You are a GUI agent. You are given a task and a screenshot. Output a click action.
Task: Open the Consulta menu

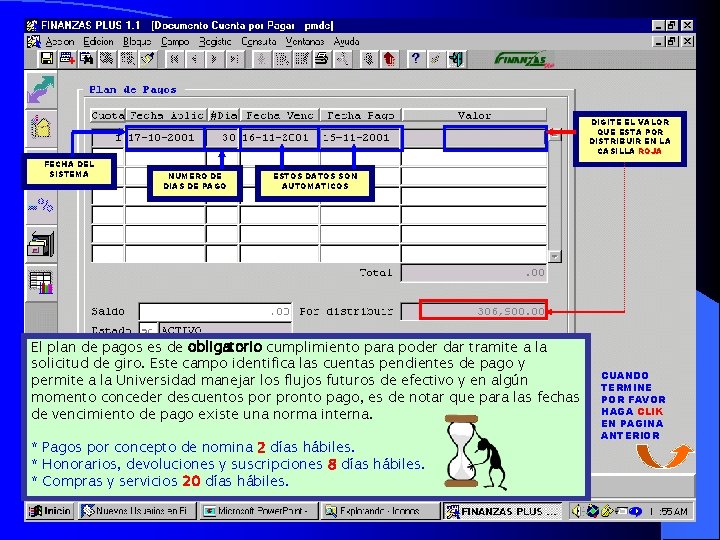(259, 42)
